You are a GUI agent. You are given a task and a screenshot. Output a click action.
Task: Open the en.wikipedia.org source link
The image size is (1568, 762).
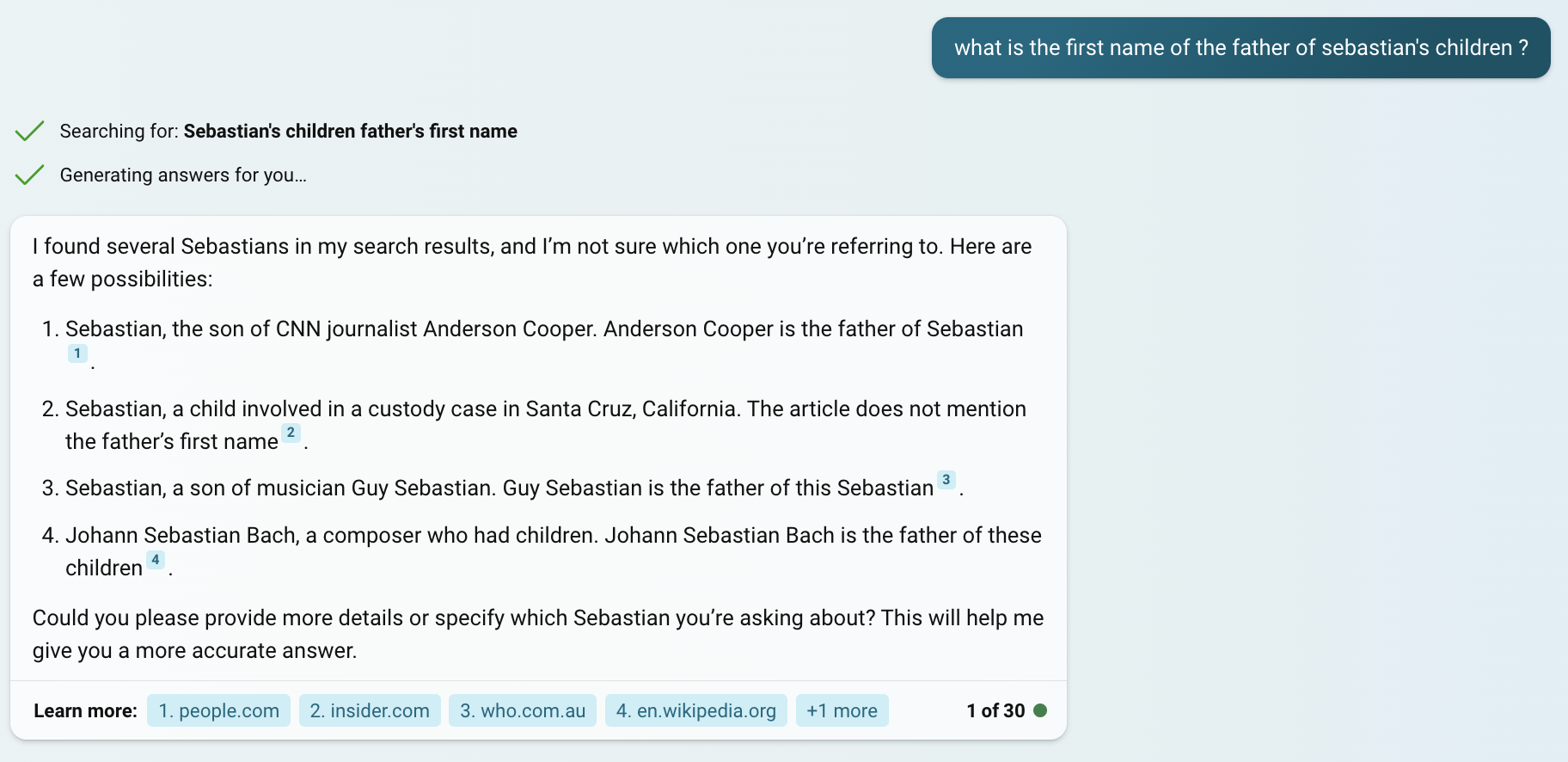click(696, 710)
